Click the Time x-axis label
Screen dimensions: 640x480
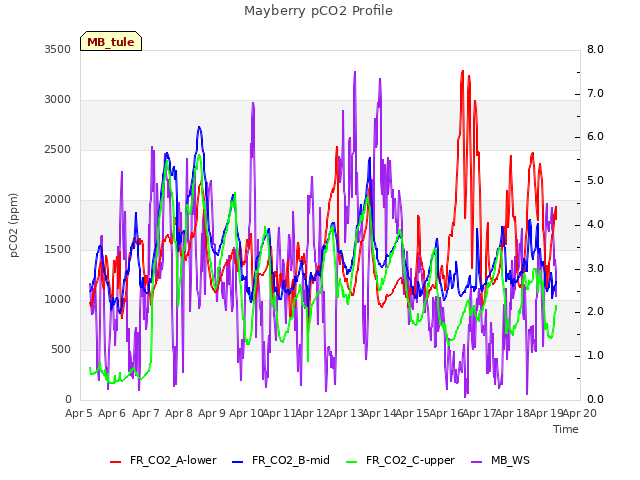566,429
